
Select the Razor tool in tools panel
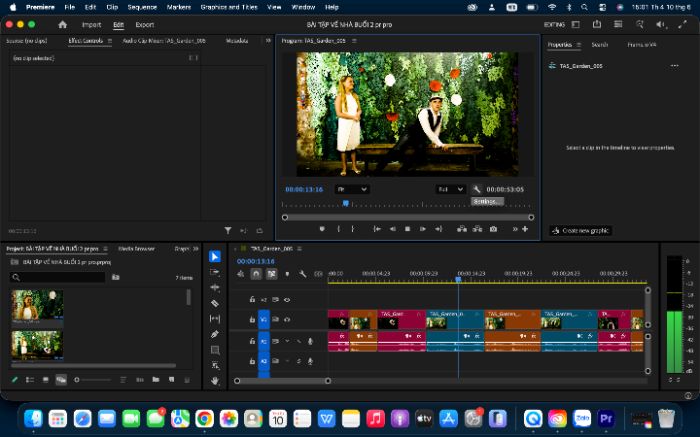coord(215,303)
